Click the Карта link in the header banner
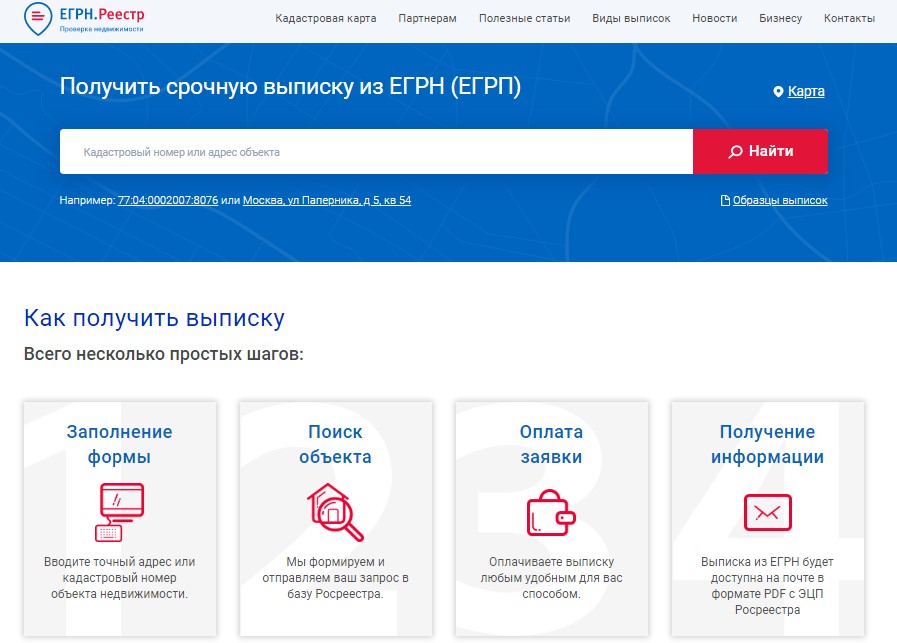This screenshot has height=643, width=897. (806, 91)
